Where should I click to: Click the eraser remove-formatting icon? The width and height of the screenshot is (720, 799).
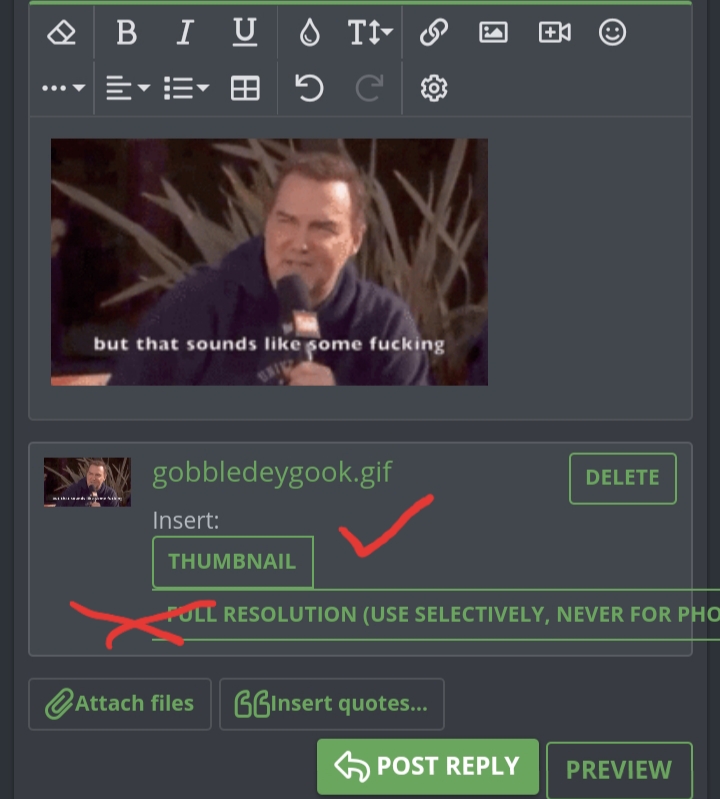(62, 33)
